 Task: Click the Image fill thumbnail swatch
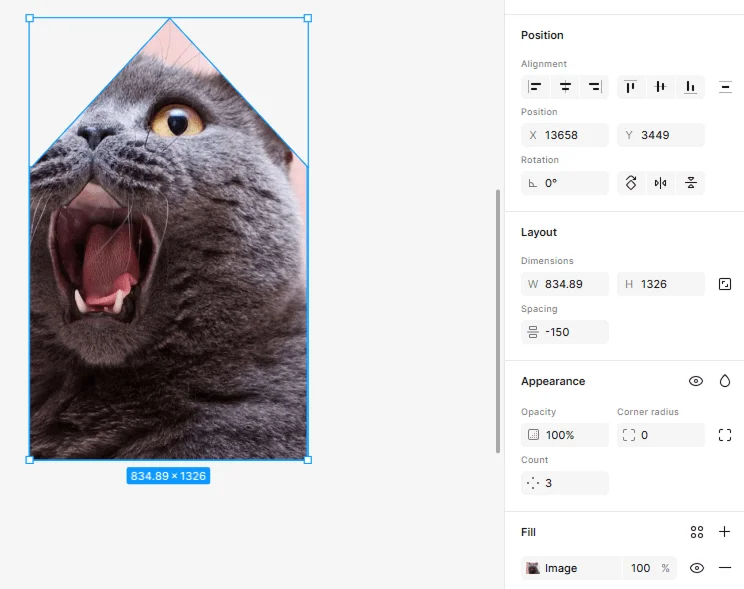(x=533, y=568)
